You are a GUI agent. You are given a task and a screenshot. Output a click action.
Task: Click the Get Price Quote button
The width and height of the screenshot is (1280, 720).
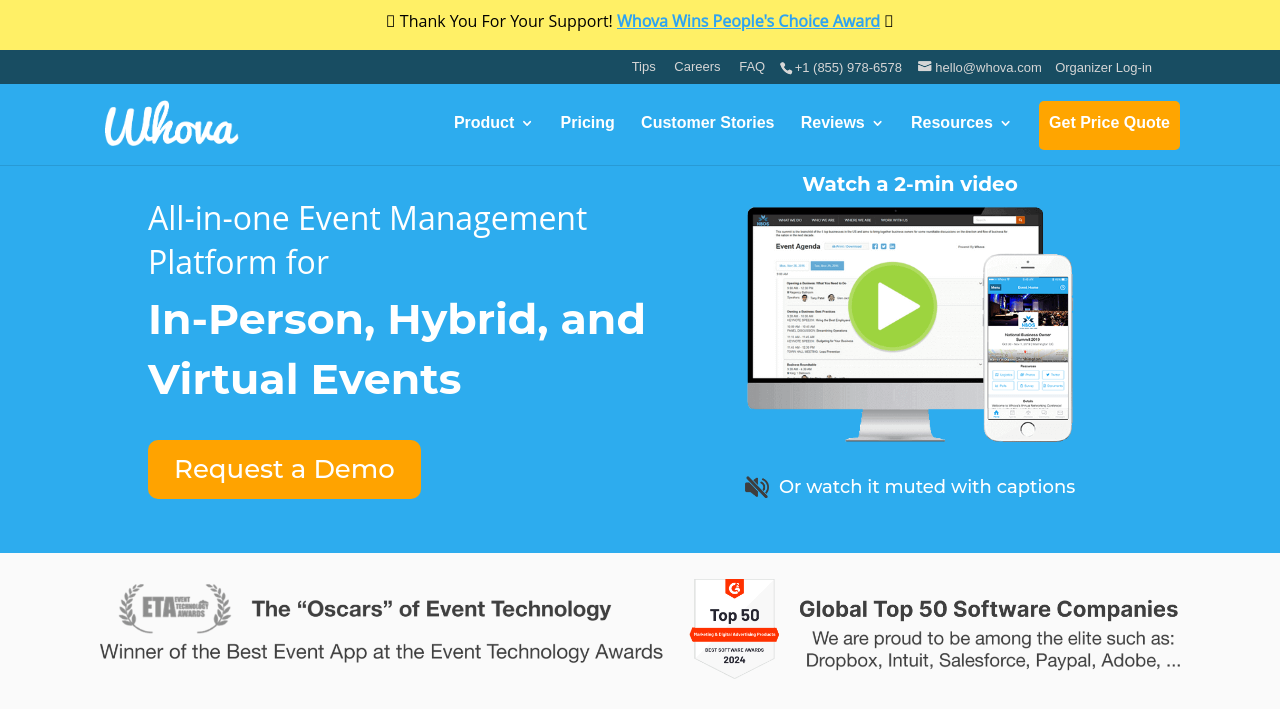coord(1109,124)
